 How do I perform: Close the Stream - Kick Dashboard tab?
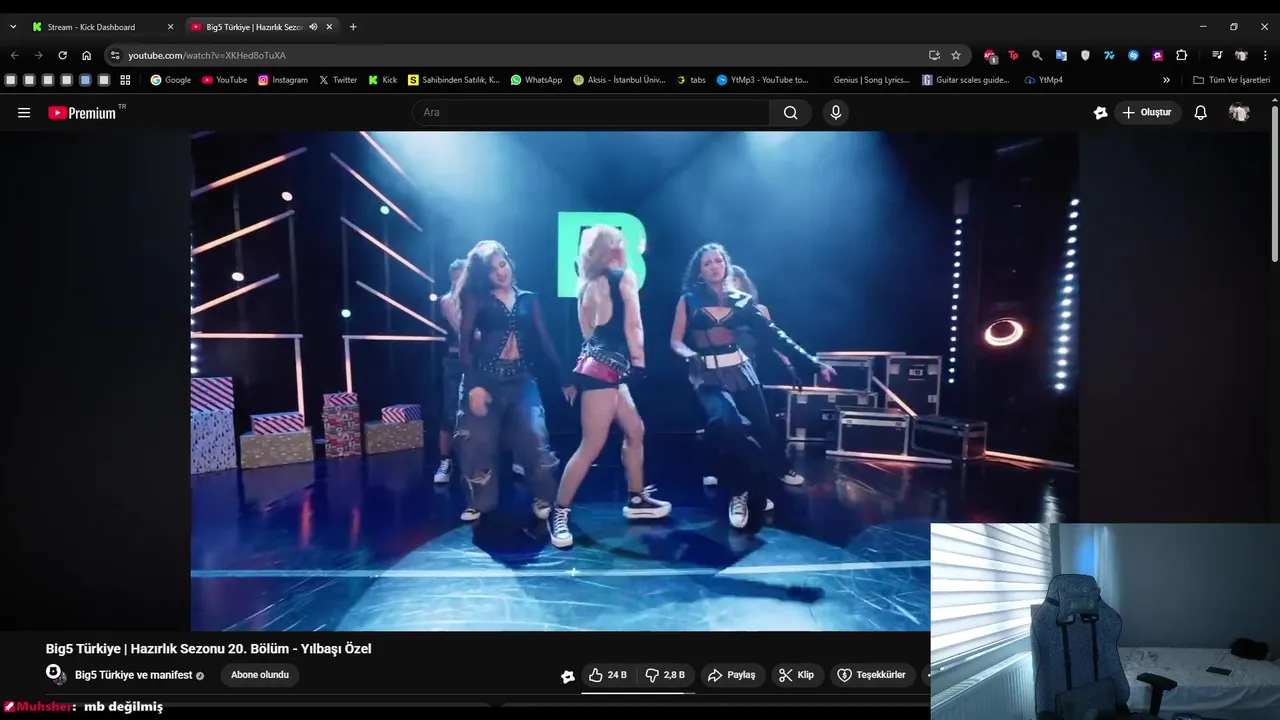[x=170, y=27]
